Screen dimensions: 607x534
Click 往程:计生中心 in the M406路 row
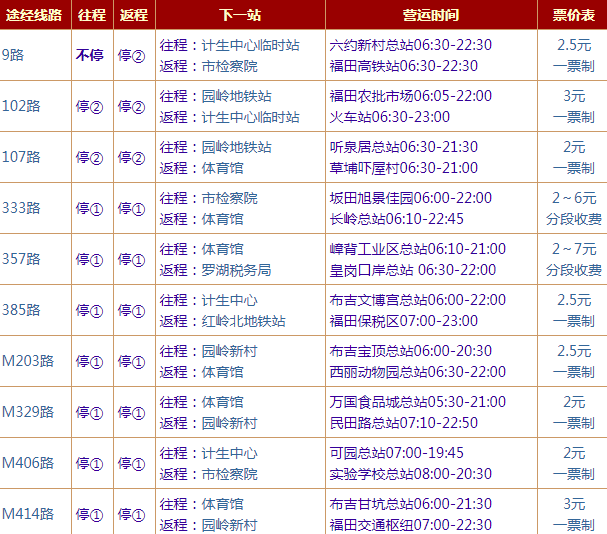pos(209,453)
